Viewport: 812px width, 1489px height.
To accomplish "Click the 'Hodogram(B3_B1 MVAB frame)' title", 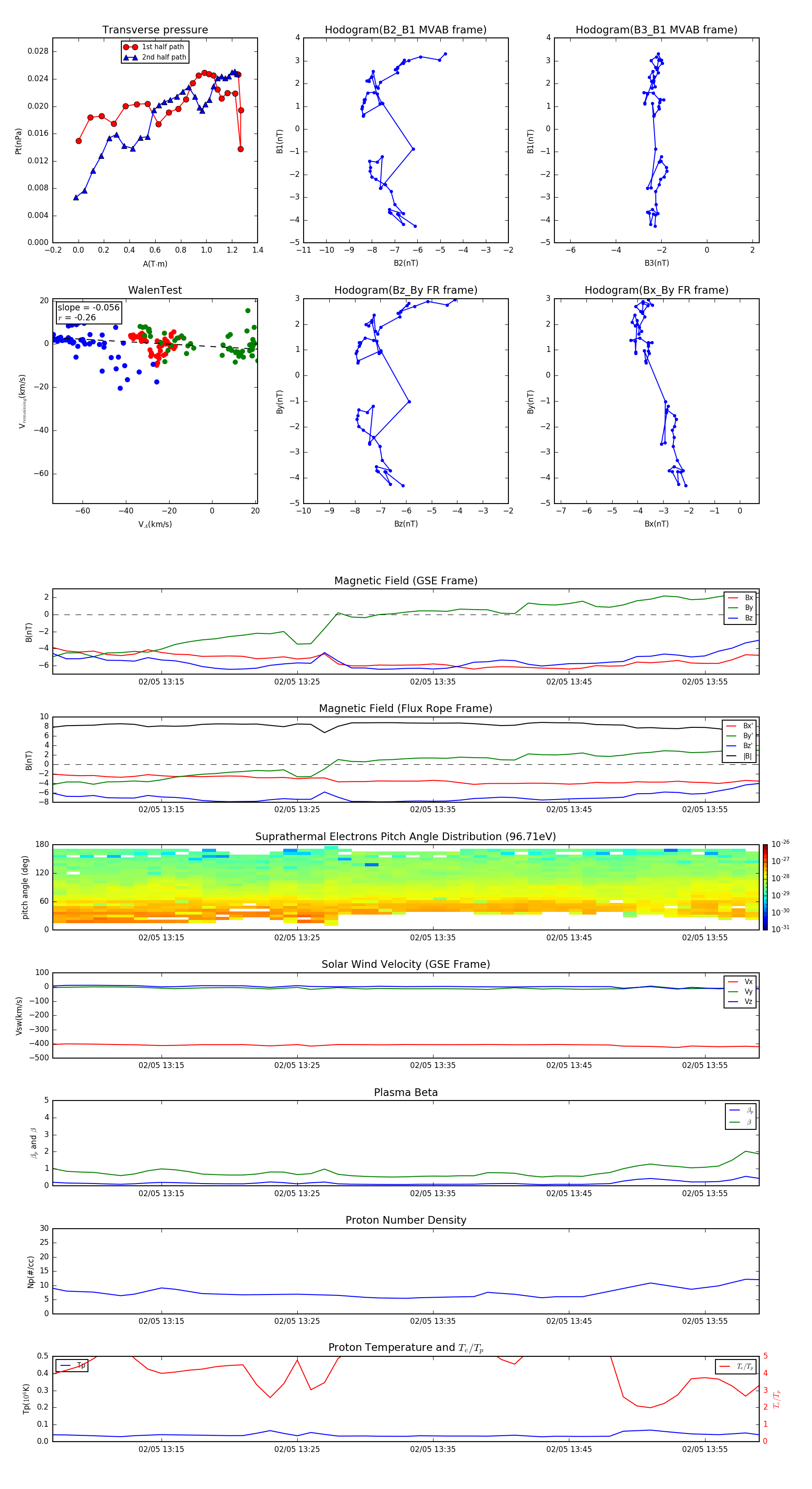I will (x=656, y=30).
